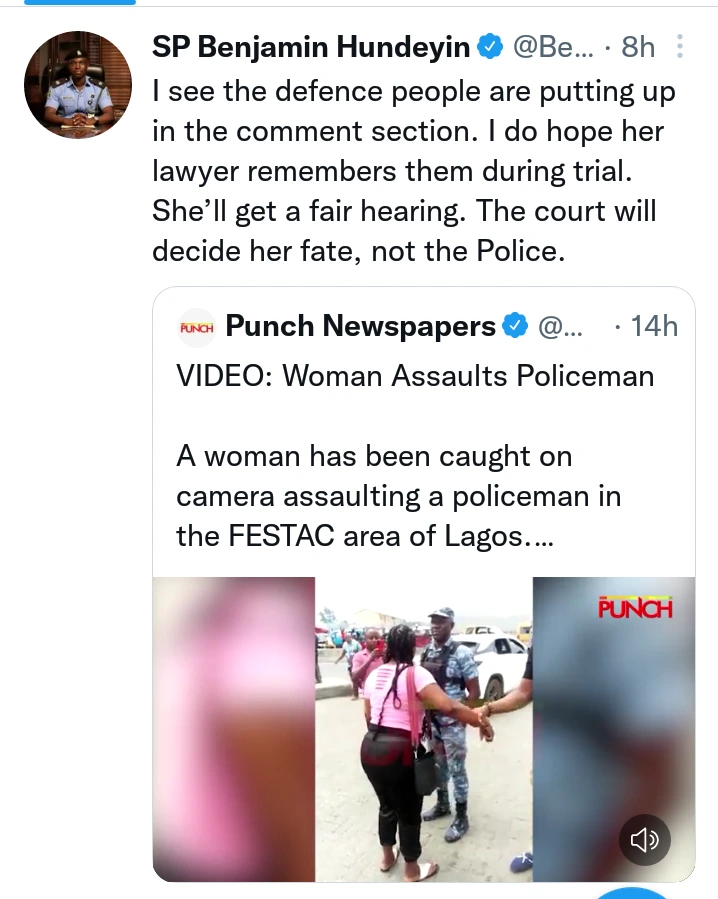Open the "VIDEO: Woman Assaults Policeman" headline
Screen dimensions: 718x899
point(415,376)
